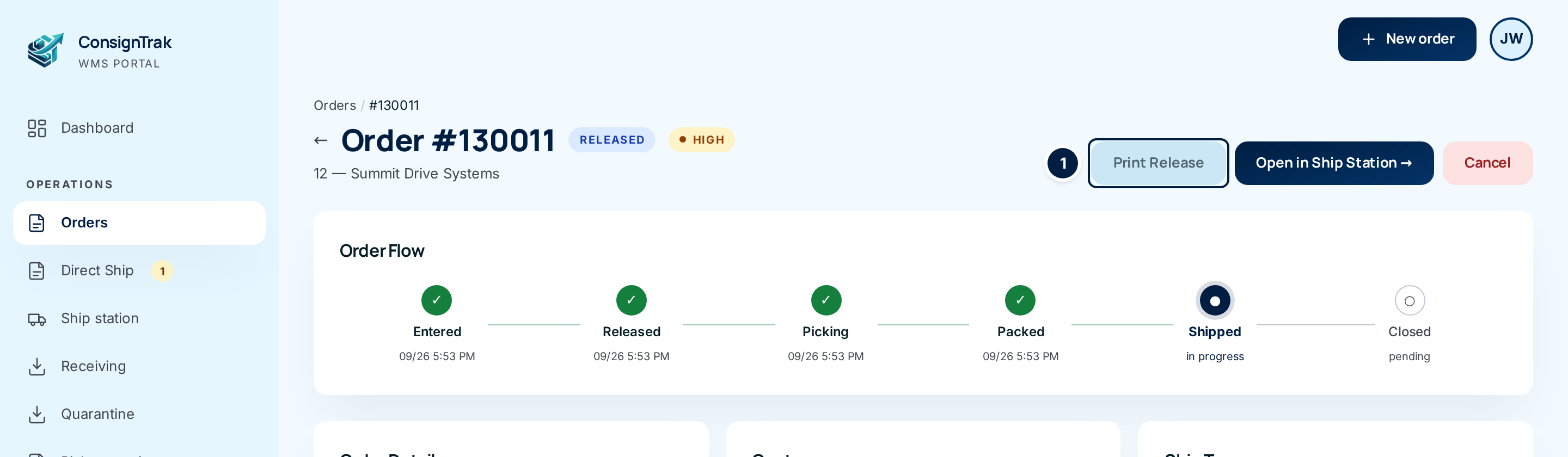Open Quarantine in the sidebar
Screen dimensions: 1568x457
[x=139, y=415]
